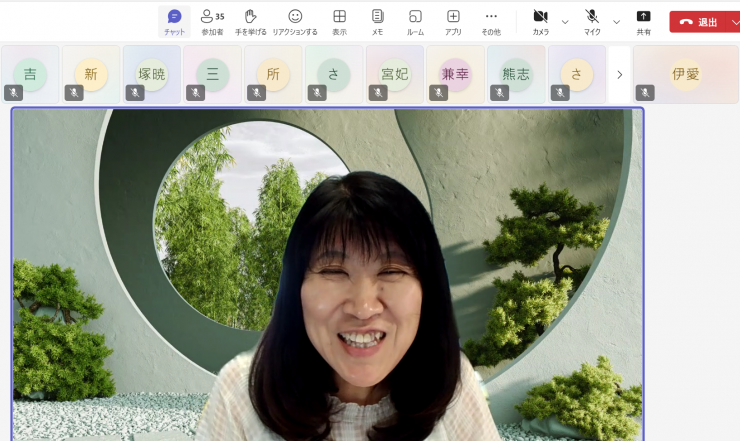740x441 pixels.
Task: Click muted mic icon on 宮妃 tile
Action: 378,93
